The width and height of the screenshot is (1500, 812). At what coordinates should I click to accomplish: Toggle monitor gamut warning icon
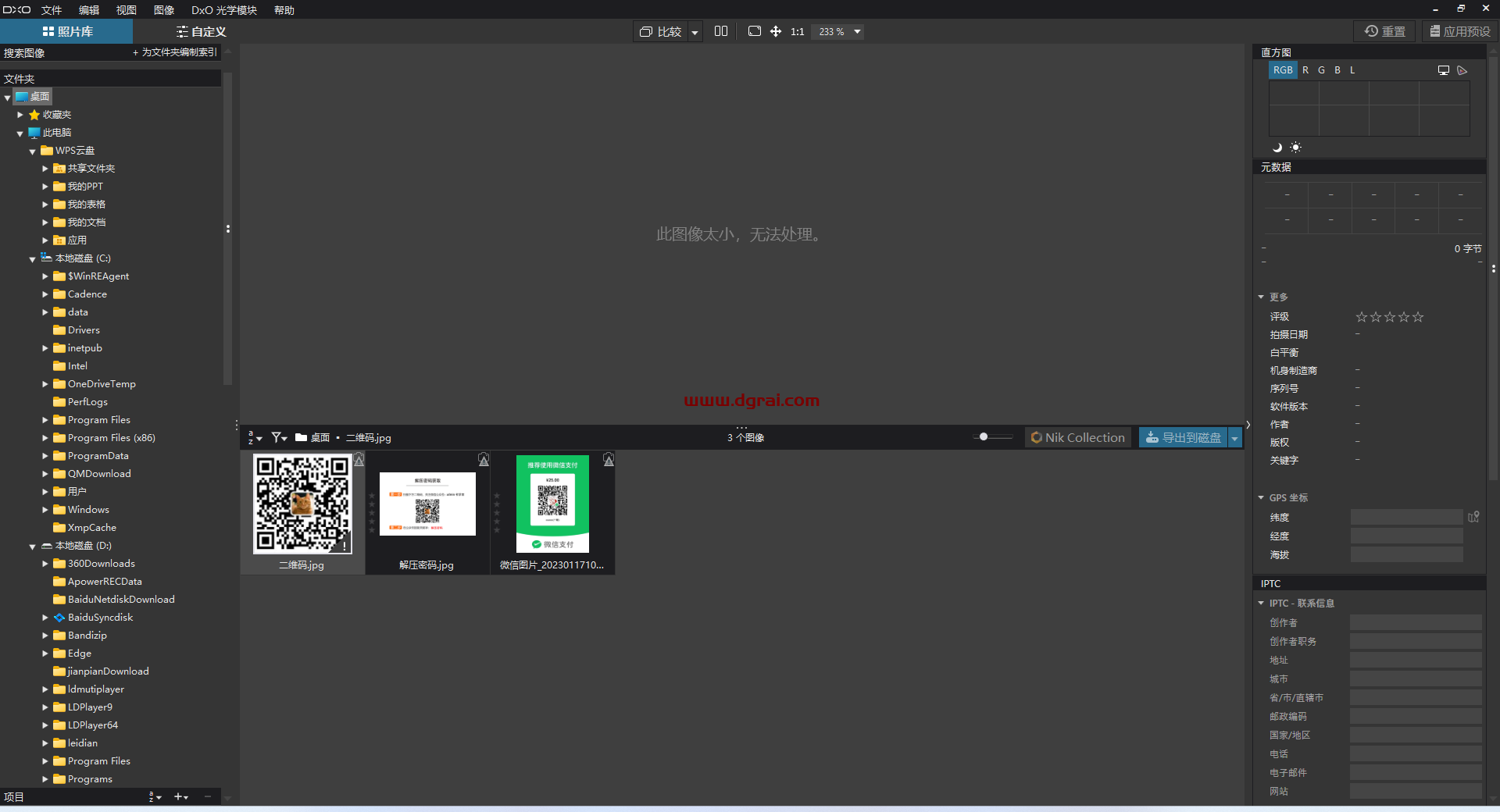pyautogui.click(x=1444, y=70)
